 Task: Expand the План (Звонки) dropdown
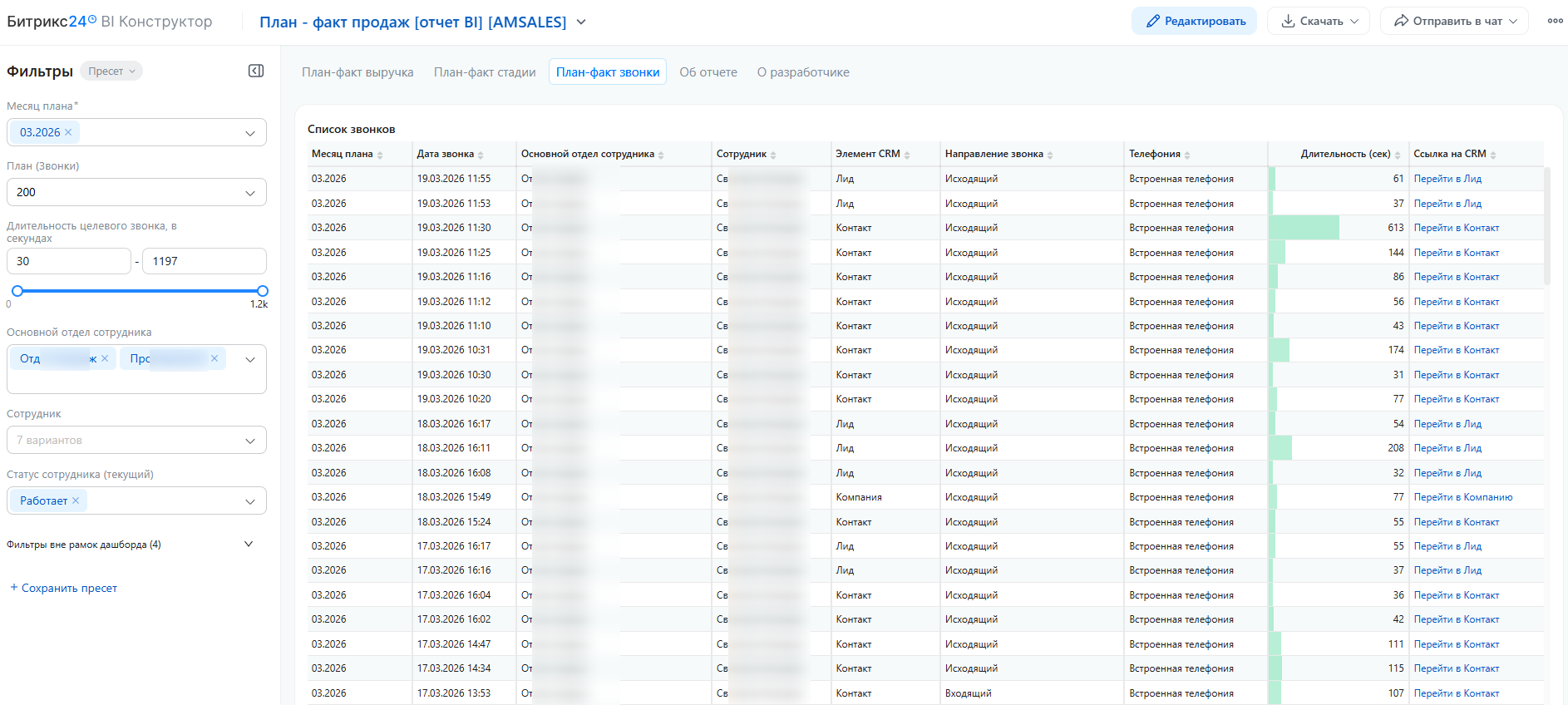pyautogui.click(x=250, y=193)
